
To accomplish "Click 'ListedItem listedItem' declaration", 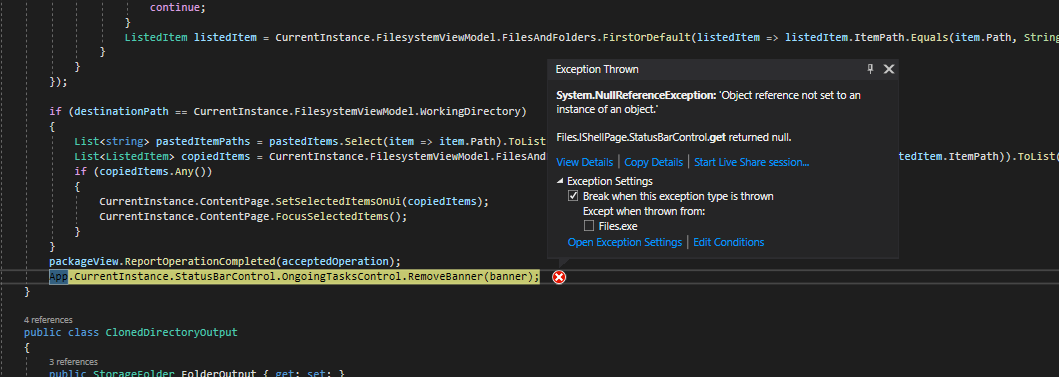I will tap(190, 37).
